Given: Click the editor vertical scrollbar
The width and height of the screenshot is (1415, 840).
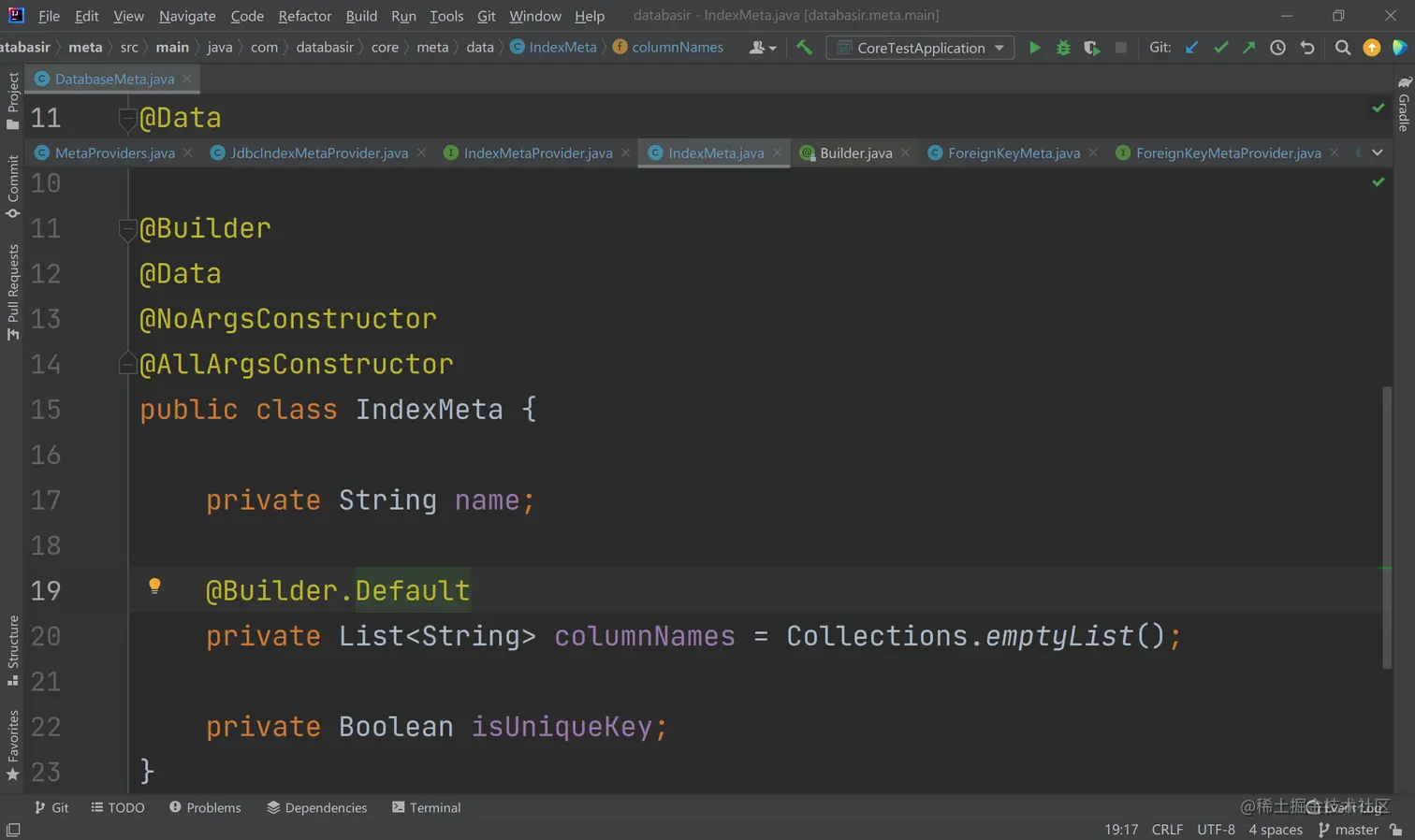Looking at the screenshot, I should click(1387, 527).
